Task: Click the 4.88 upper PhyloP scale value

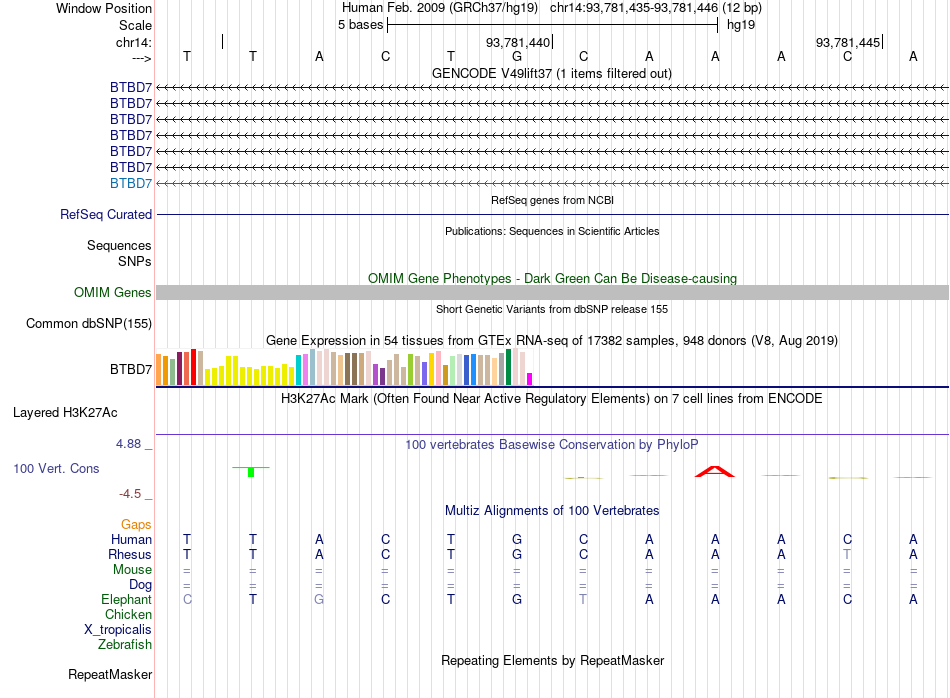Action: [x=128, y=444]
